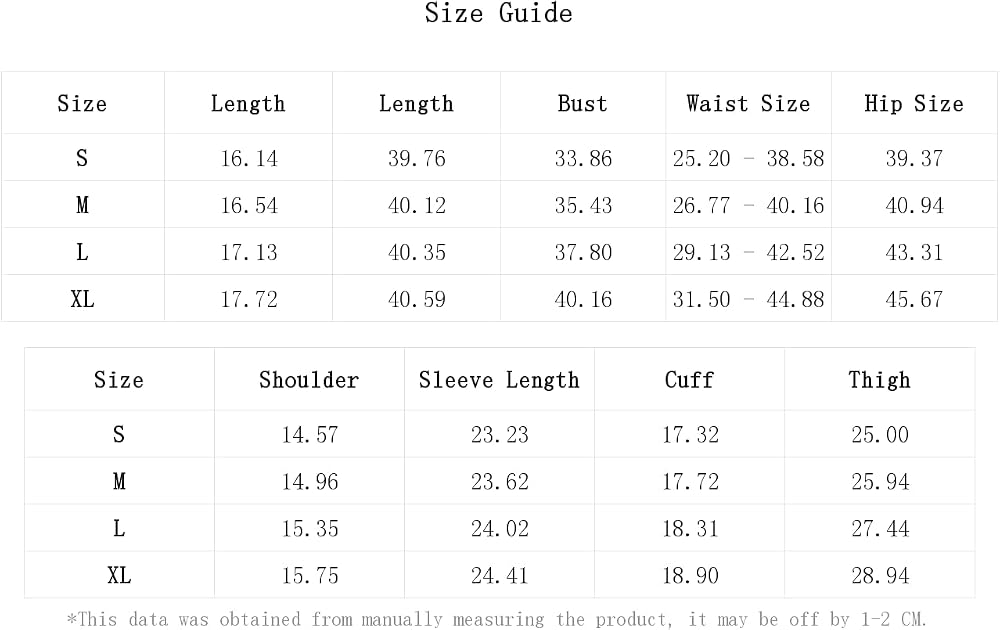Click the Waist Size header
Screen dimensions: 1000x630
pyautogui.click(x=748, y=103)
